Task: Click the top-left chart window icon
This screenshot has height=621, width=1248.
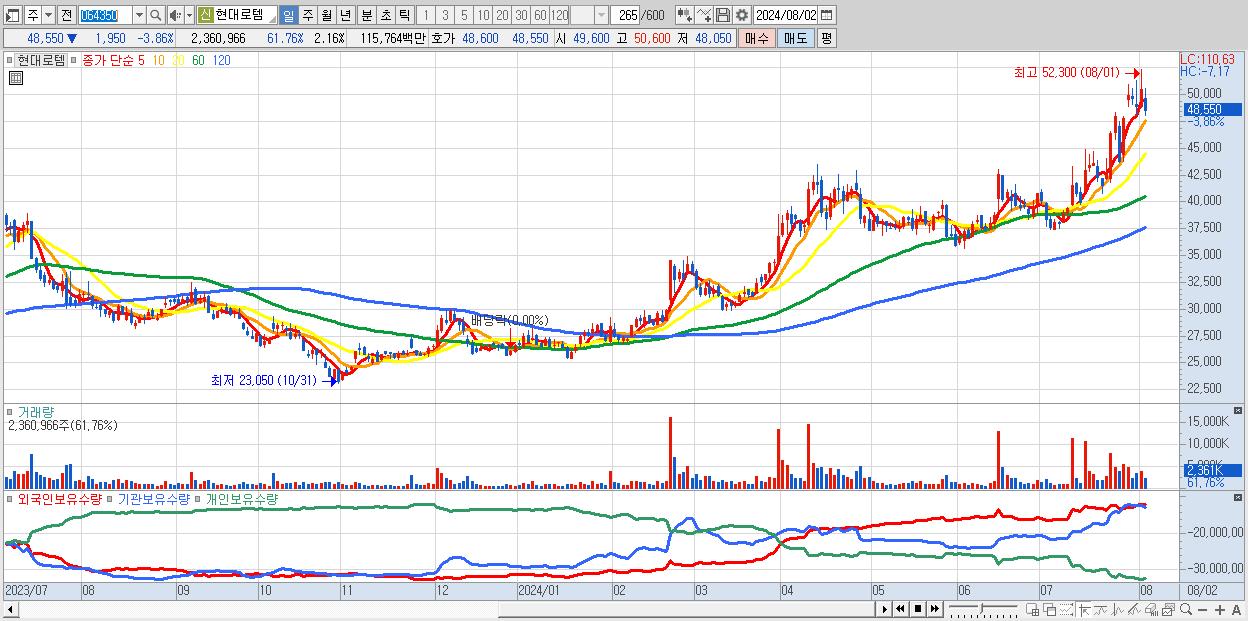Action: (13, 15)
